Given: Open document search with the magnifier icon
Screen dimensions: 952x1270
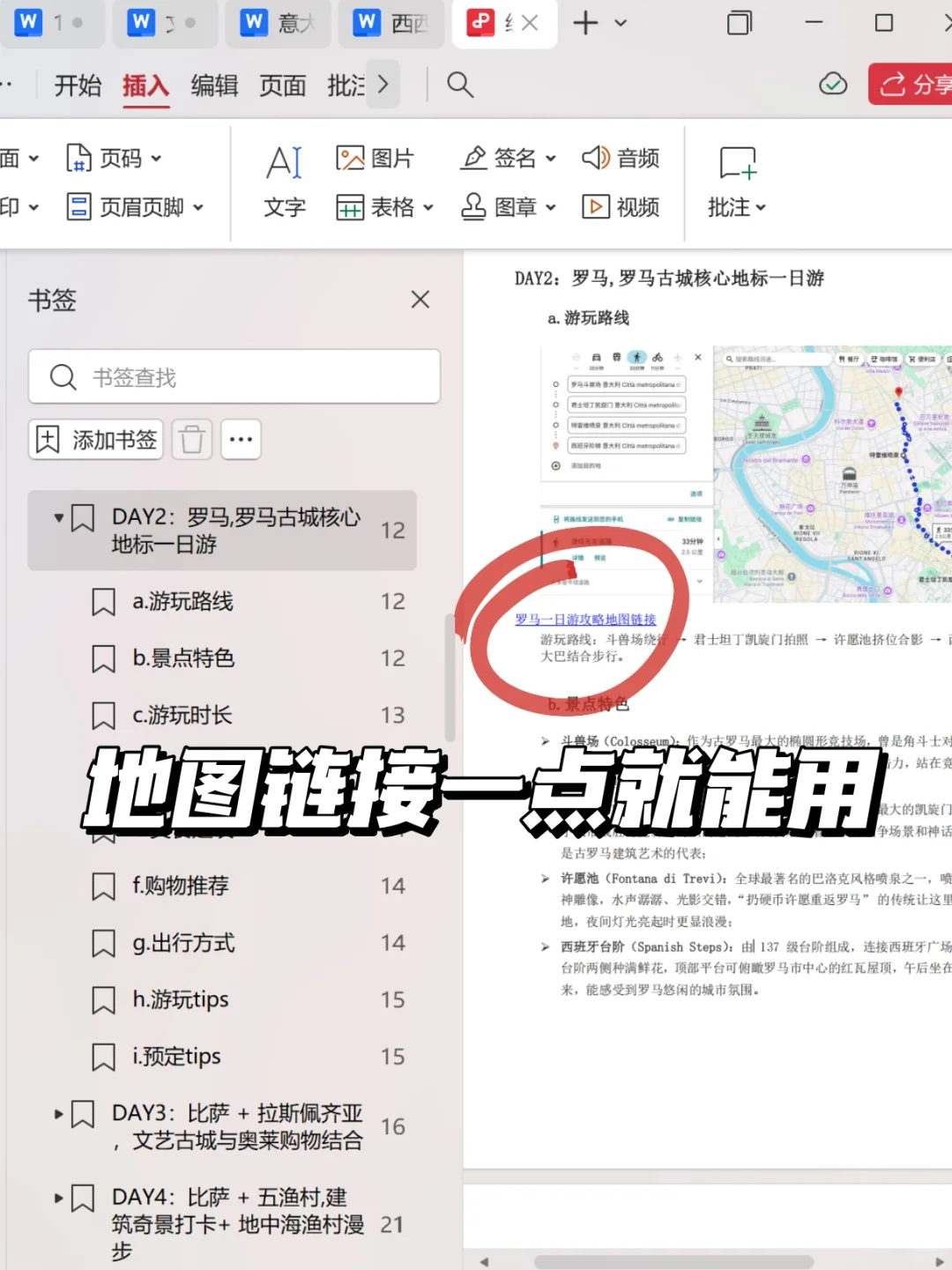Looking at the screenshot, I should click(459, 85).
